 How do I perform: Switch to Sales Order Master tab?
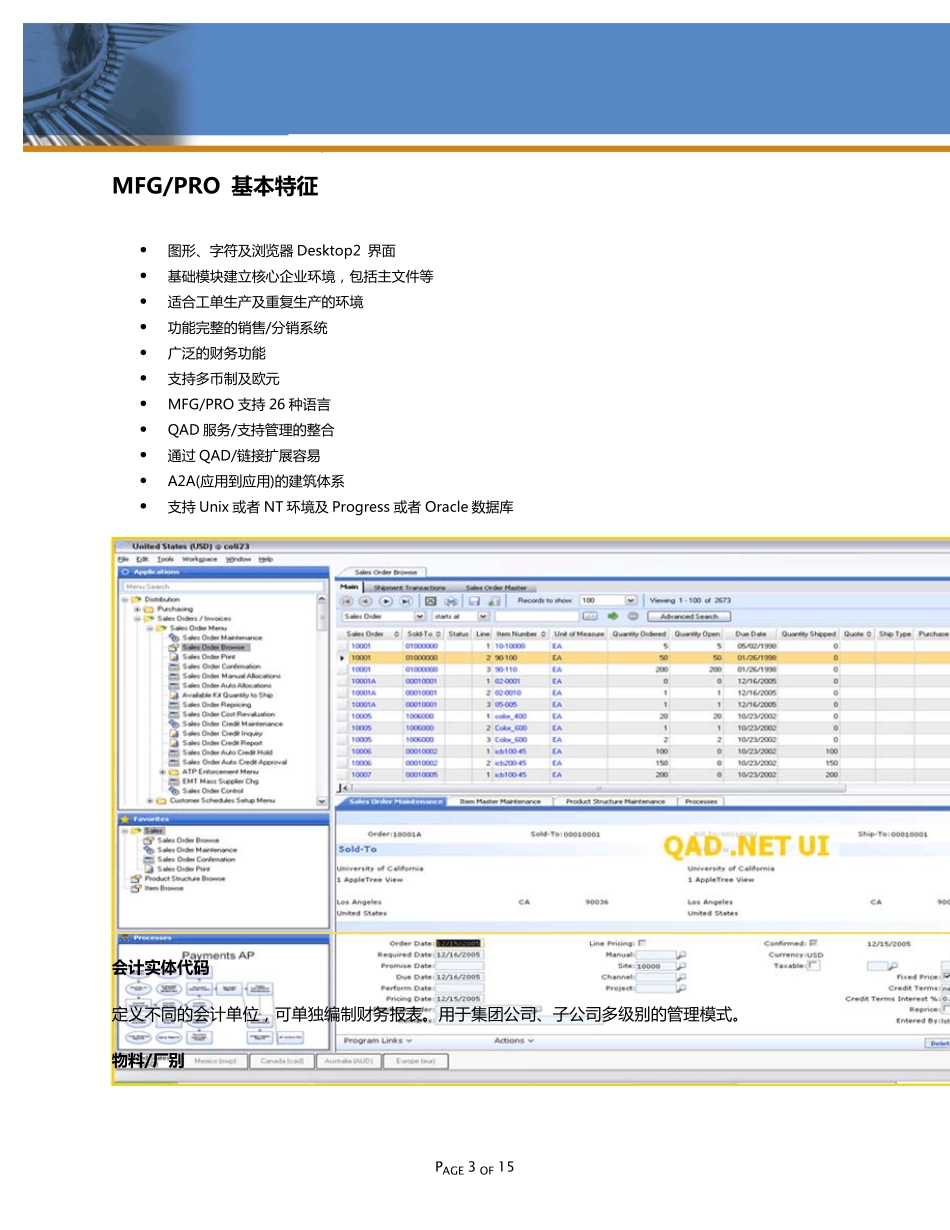tap(496, 588)
